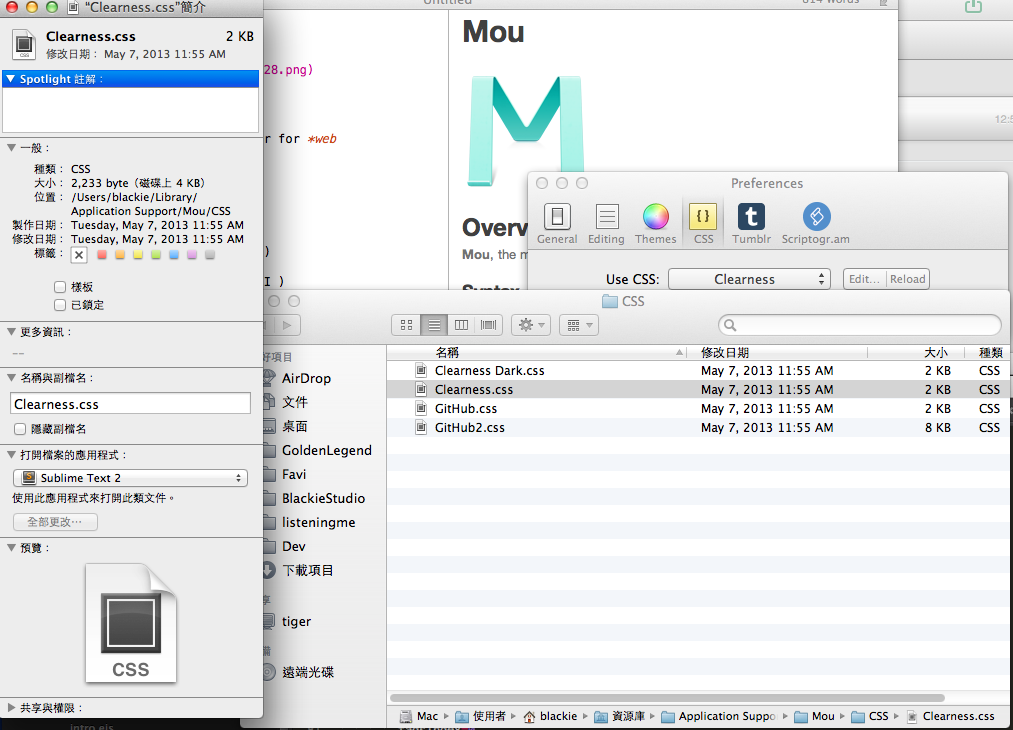
Task: Select the Tumblr preferences icon
Action: tap(750, 223)
